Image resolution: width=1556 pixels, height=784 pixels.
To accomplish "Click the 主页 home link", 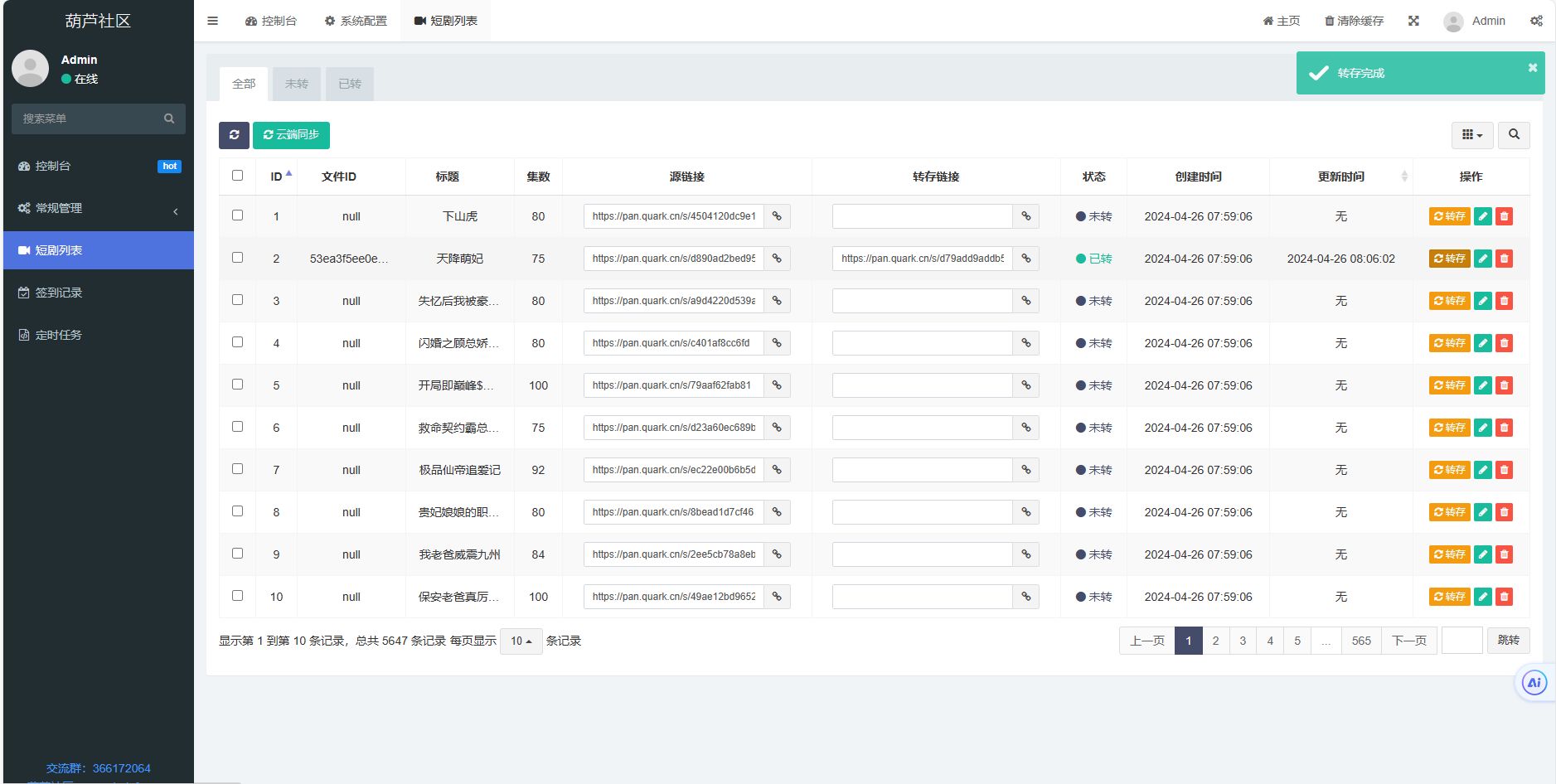I will 1282,21.
